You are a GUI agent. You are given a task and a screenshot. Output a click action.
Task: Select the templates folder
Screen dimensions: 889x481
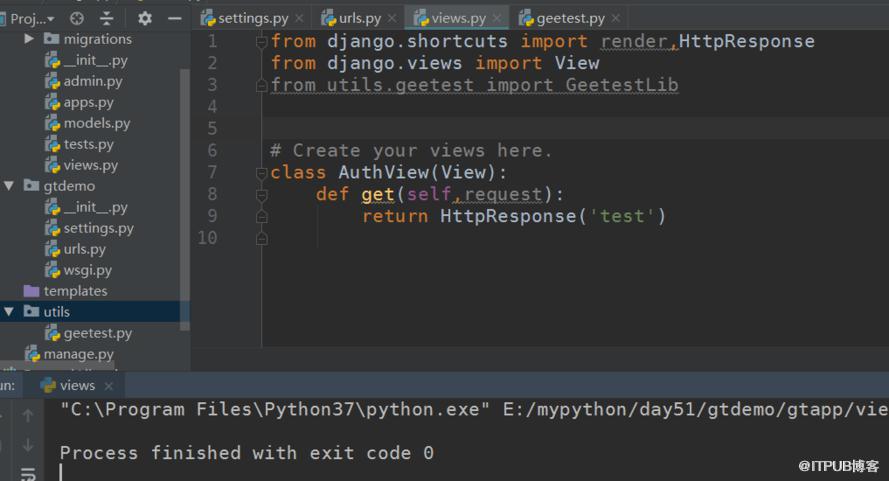tap(75, 291)
